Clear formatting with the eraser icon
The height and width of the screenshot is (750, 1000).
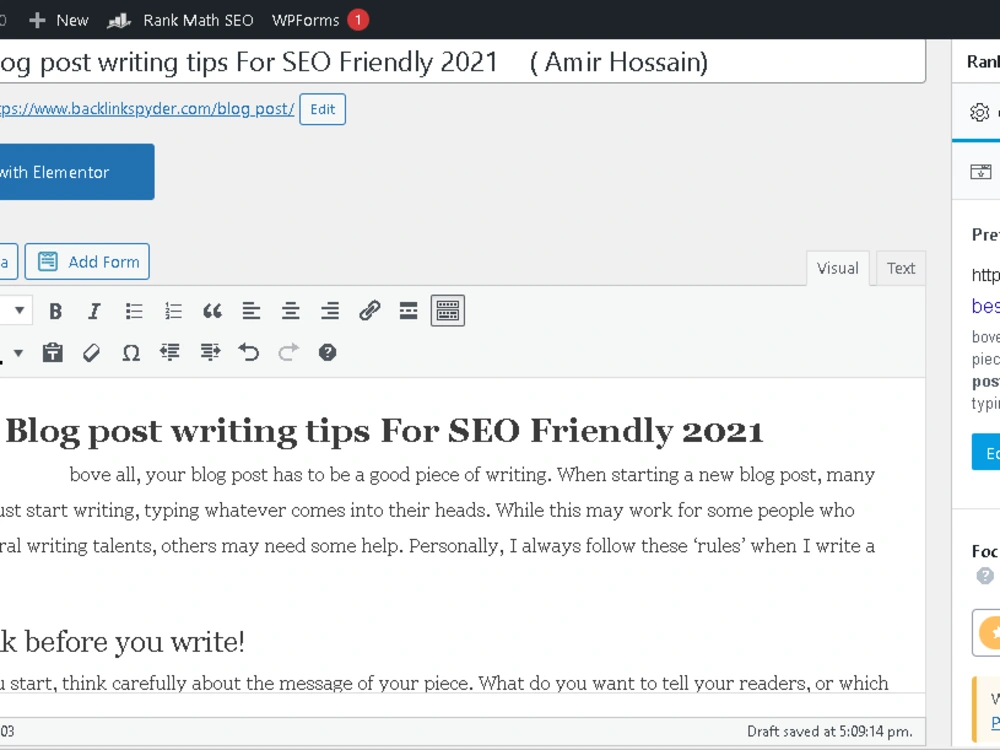pos(92,353)
